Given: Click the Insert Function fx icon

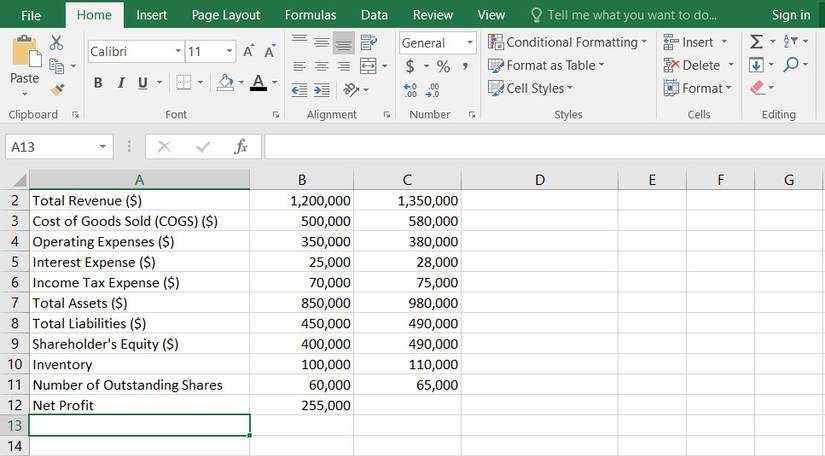Looking at the screenshot, I should (x=240, y=147).
